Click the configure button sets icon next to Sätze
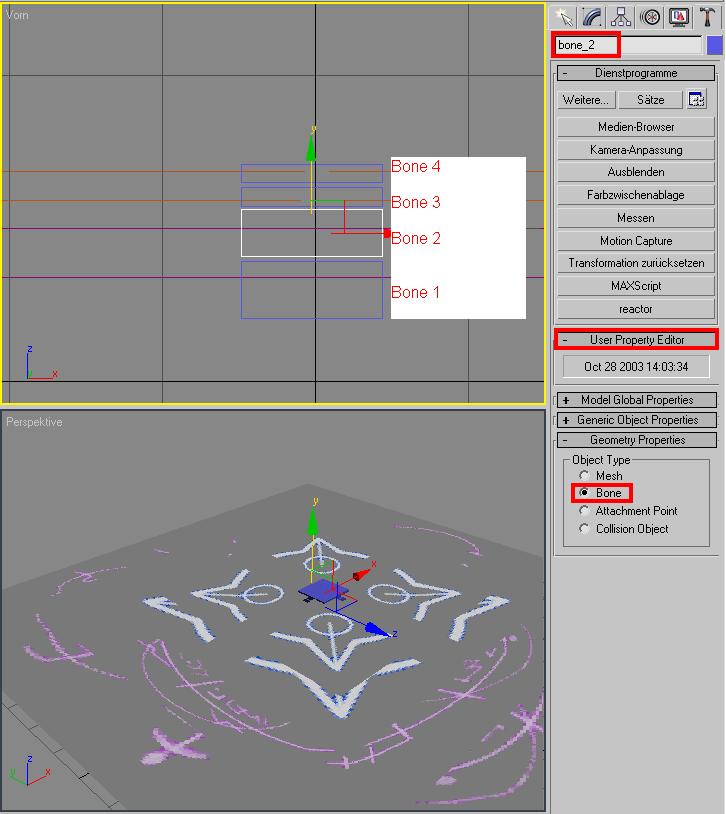 696,99
